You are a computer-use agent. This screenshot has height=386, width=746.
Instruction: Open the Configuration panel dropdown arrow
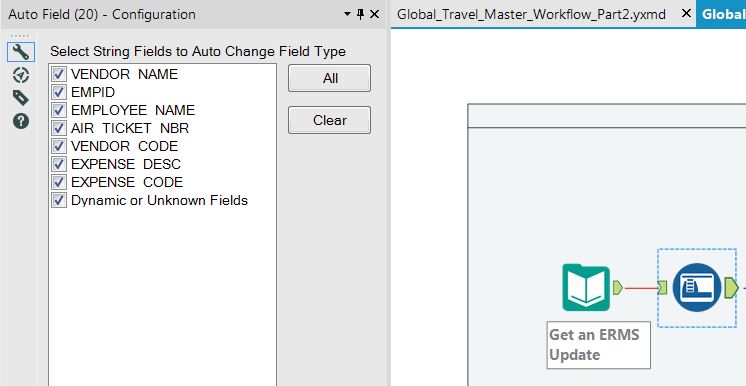click(x=347, y=14)
